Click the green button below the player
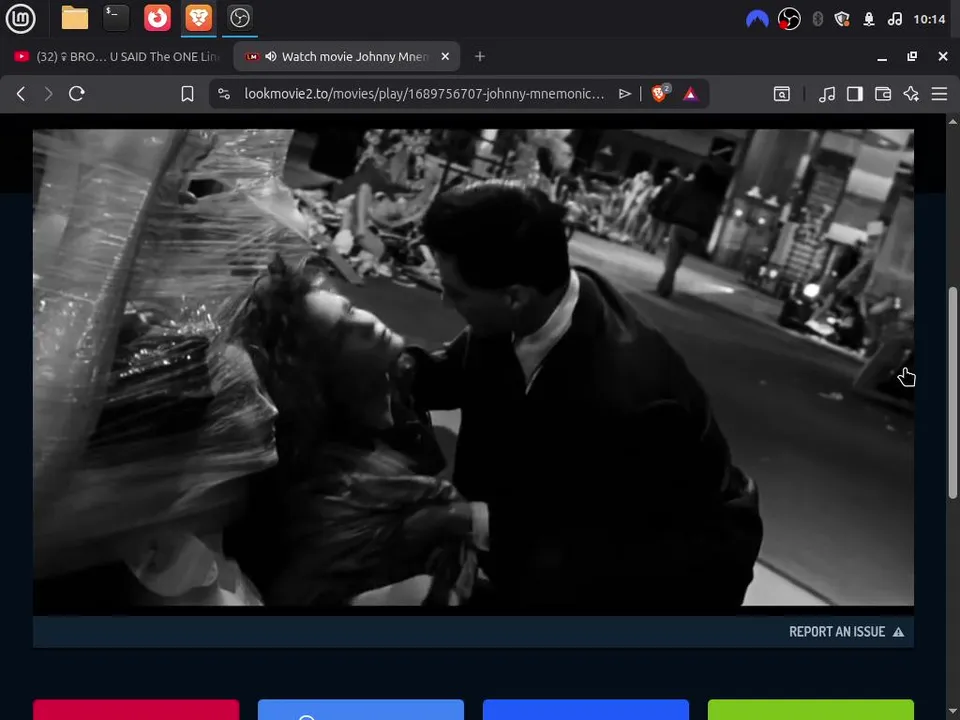This screenshot has width=960, height=720. tap(811, 710)
